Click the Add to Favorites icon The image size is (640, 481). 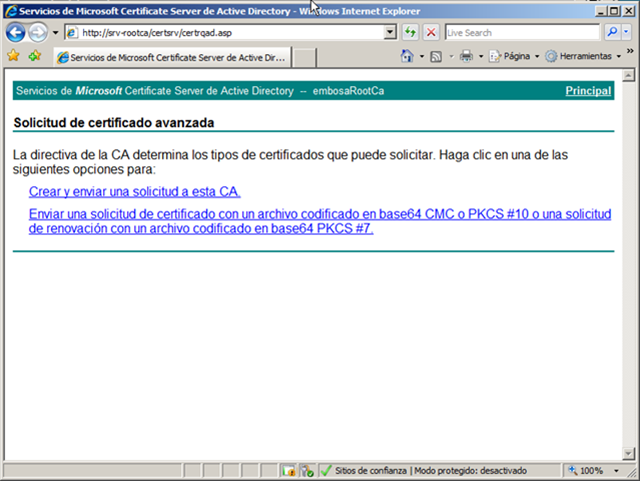pos(34,56)
